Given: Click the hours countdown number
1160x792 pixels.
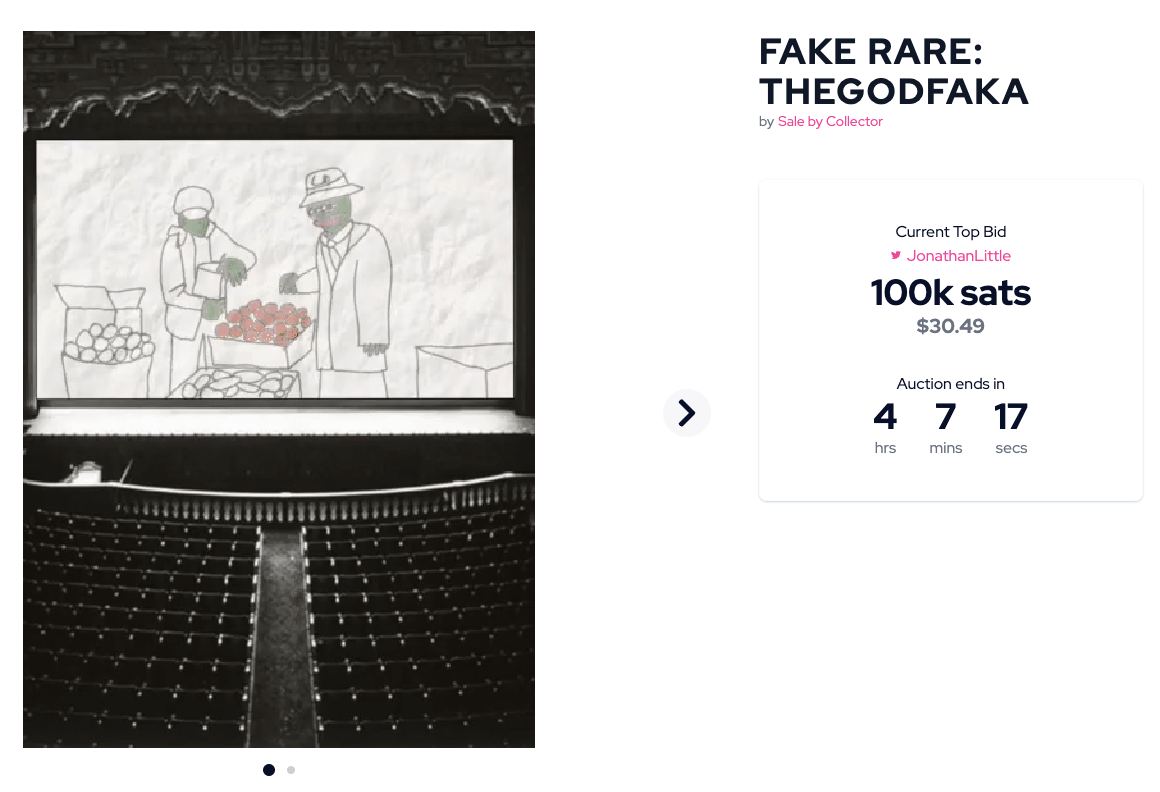Looking at the screenshot, I should click(885, 417).
